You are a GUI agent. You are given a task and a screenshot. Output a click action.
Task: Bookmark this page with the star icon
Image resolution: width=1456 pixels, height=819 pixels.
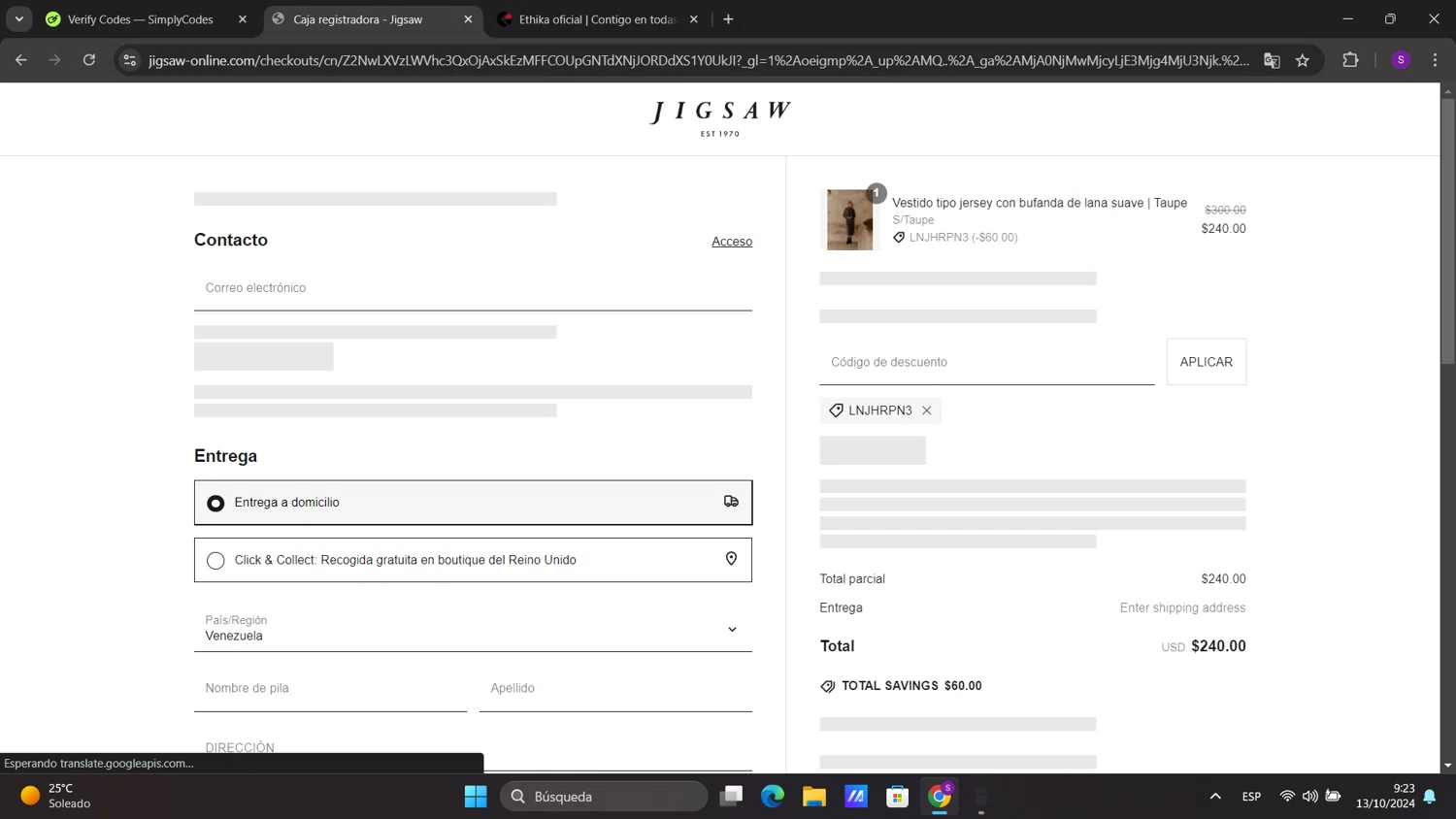[x=1303, y=60]
